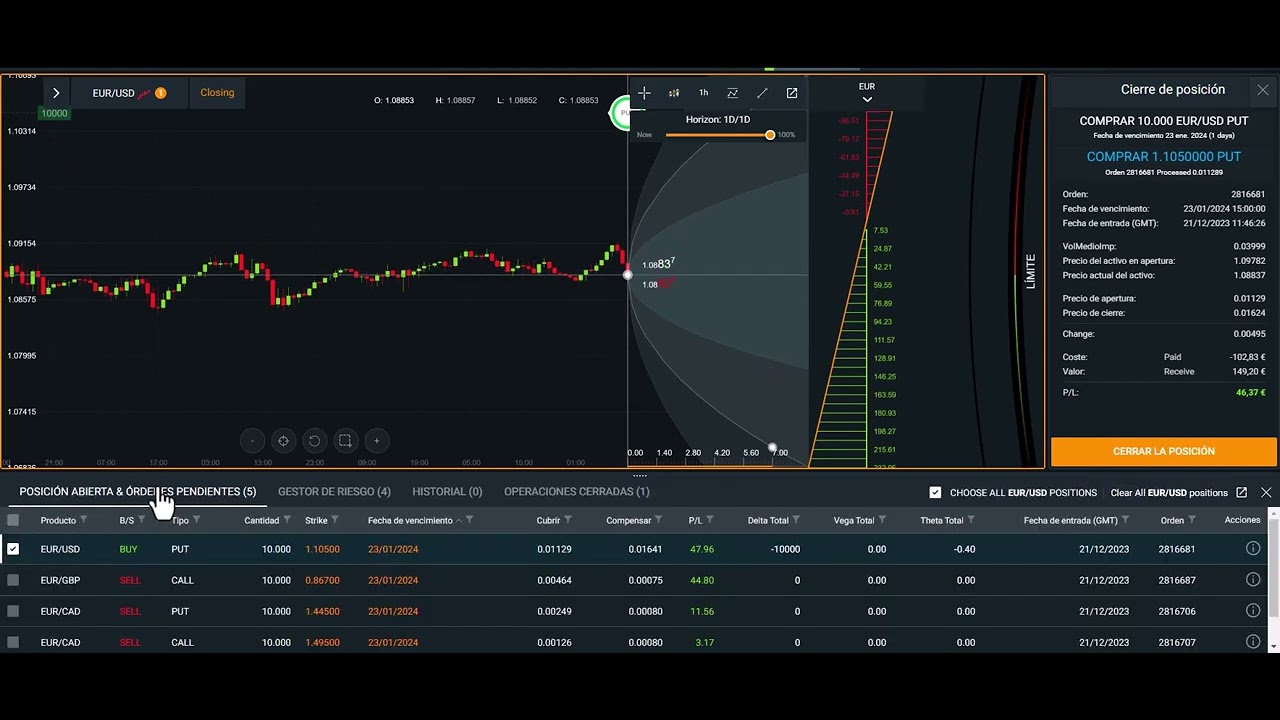Open chart indicators tool
Image resolution: width=1280 pixels, height=720 pixels.
click(x=732, y=93)
